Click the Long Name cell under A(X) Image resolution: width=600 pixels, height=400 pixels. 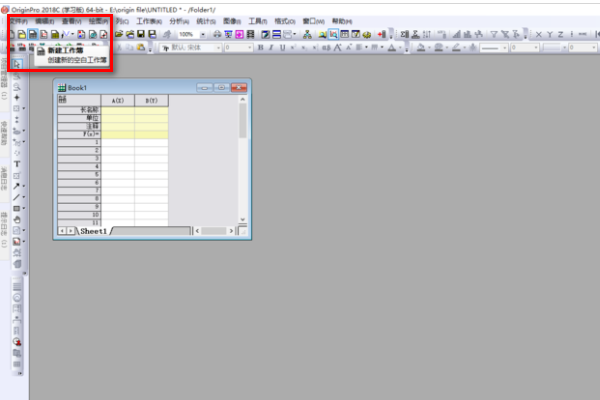(x=117, y=110)
